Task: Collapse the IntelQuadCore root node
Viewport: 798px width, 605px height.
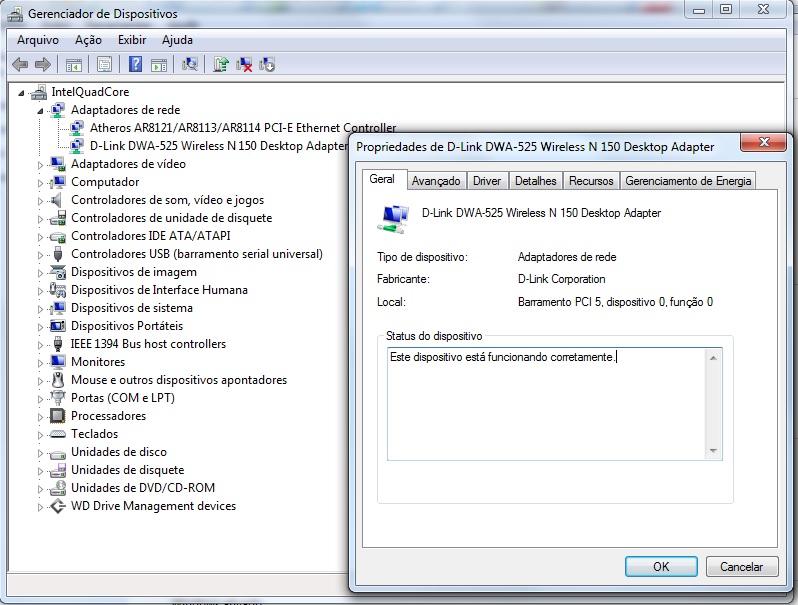Action: (21, 93)
